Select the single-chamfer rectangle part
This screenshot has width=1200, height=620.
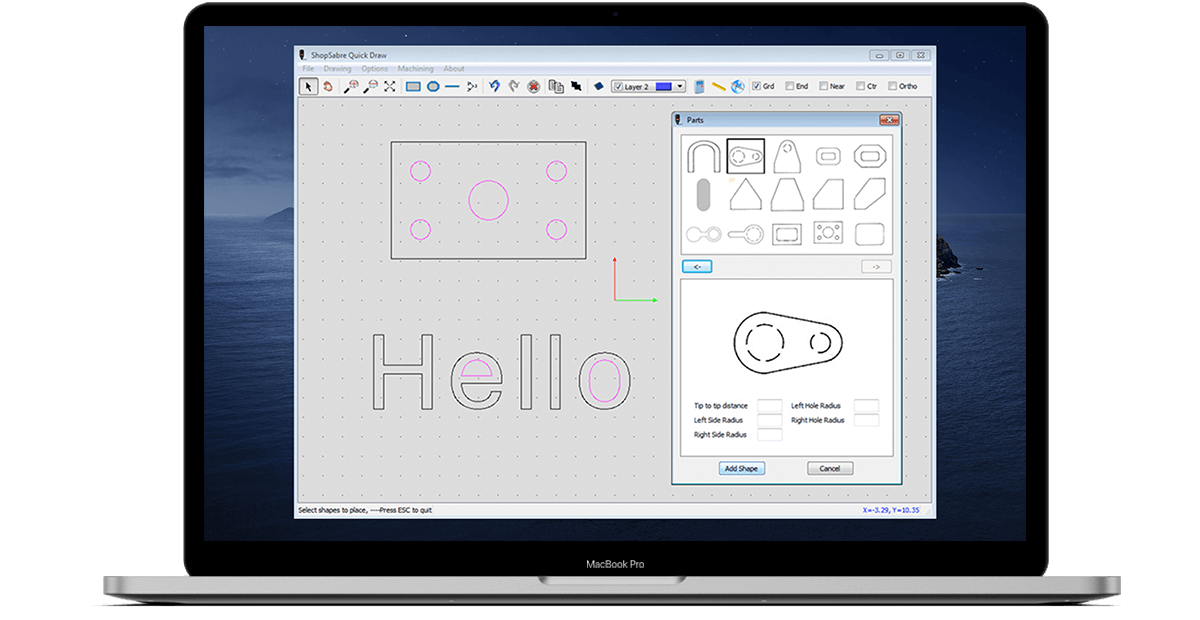(x=829, y=194)
